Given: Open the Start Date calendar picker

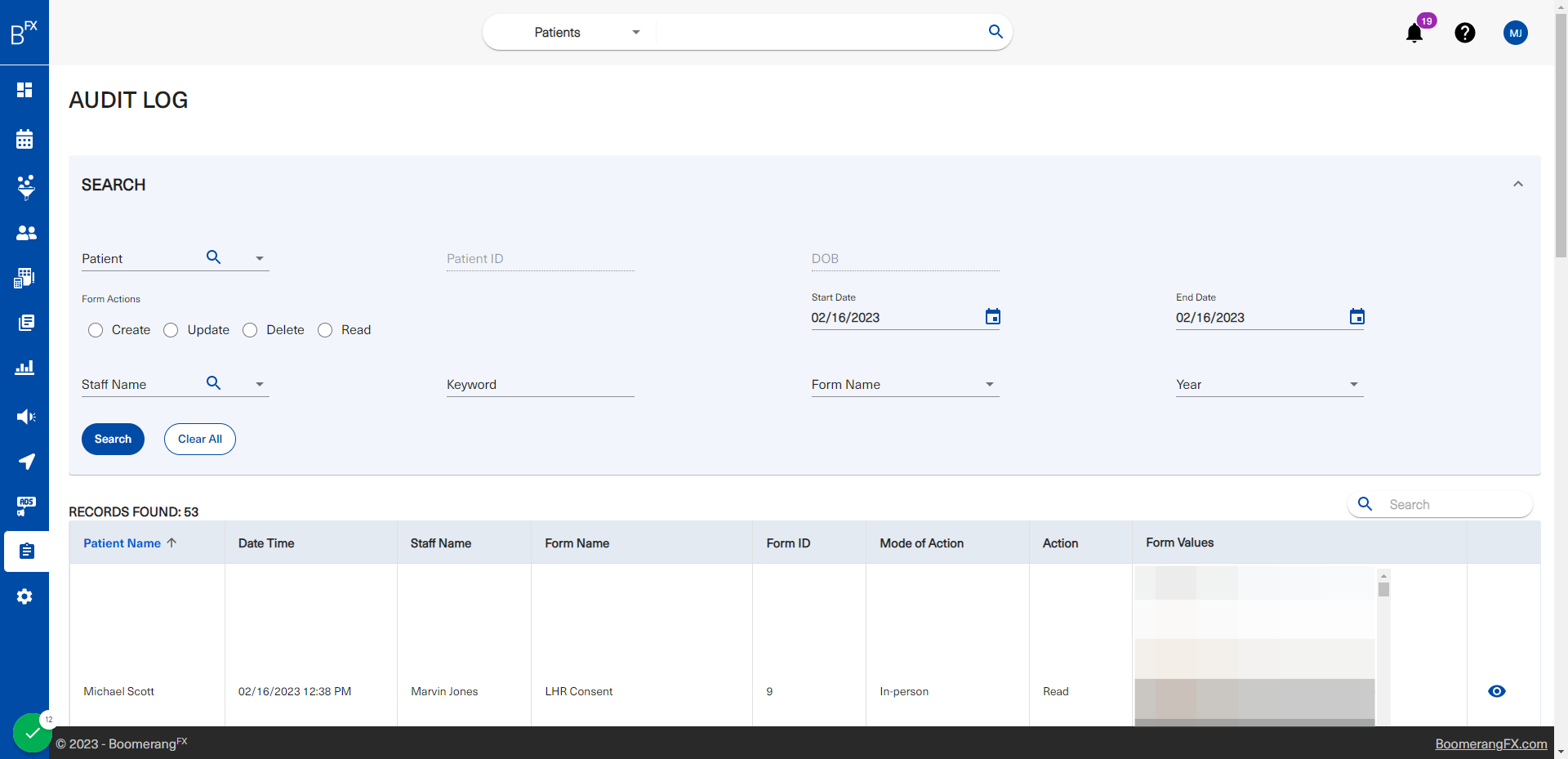Looking at the screenshot, I should pos(993,317).
